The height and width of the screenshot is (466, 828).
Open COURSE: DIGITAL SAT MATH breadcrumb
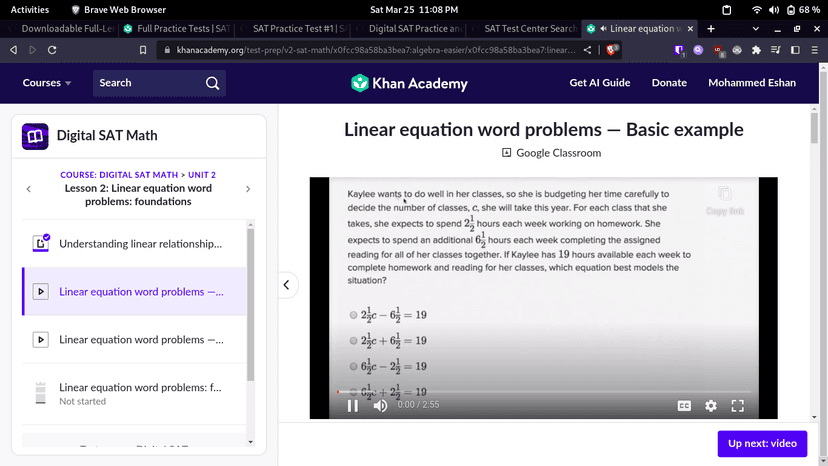point(119,175)
